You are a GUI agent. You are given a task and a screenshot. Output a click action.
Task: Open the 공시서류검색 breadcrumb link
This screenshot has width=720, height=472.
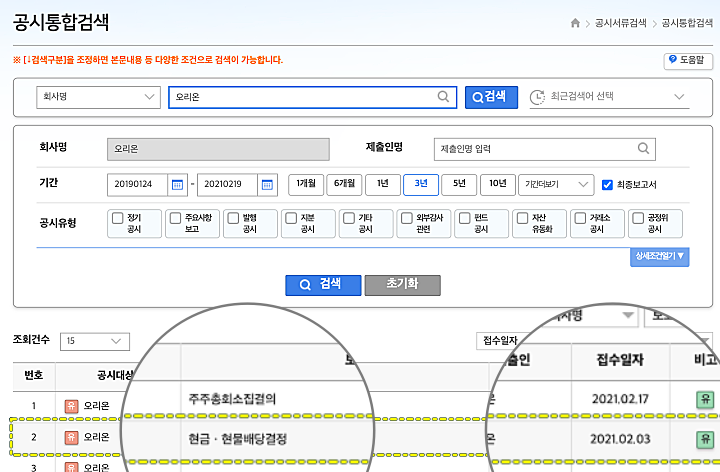point(620,23)
